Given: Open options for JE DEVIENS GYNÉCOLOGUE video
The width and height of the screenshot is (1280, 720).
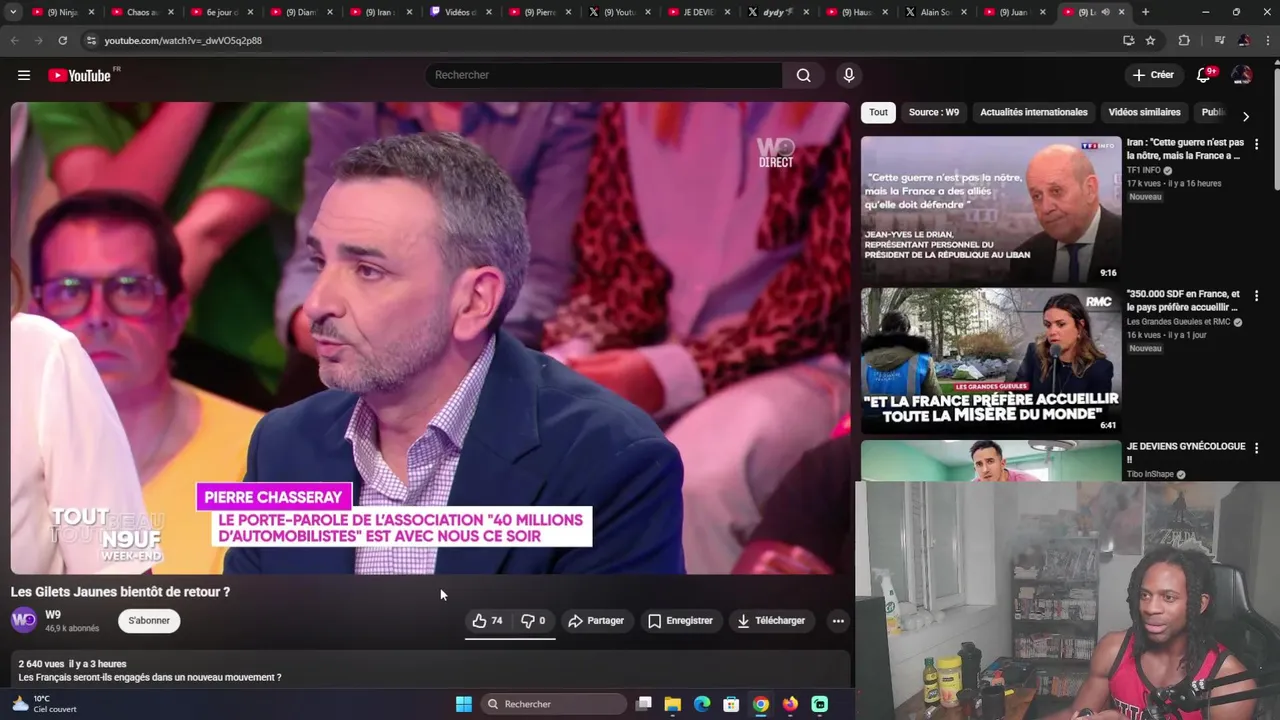Looking at the screenshot, I should pos(1257,448).
